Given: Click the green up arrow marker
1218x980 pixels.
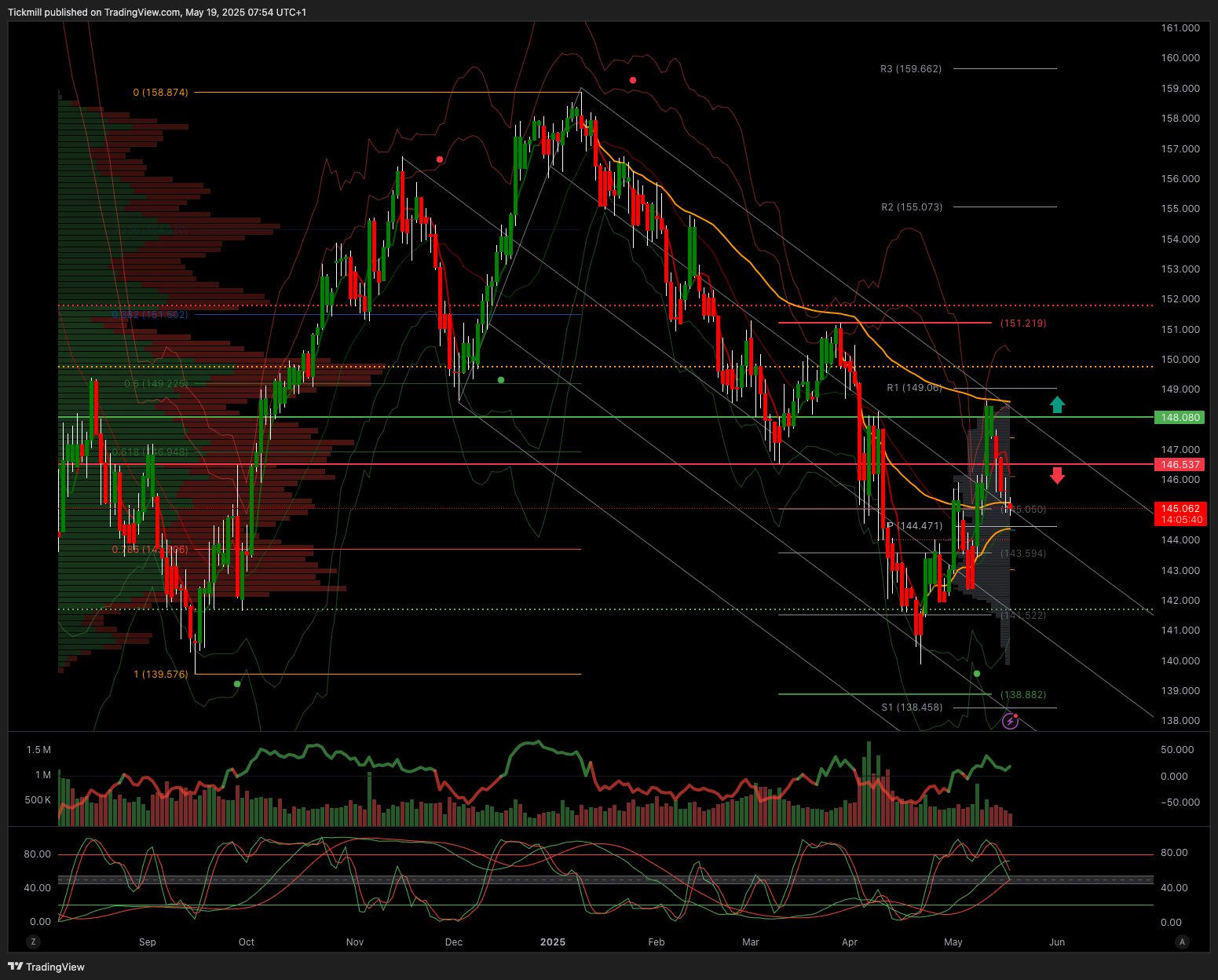Looking at the screenshot, I should 1057,404.
